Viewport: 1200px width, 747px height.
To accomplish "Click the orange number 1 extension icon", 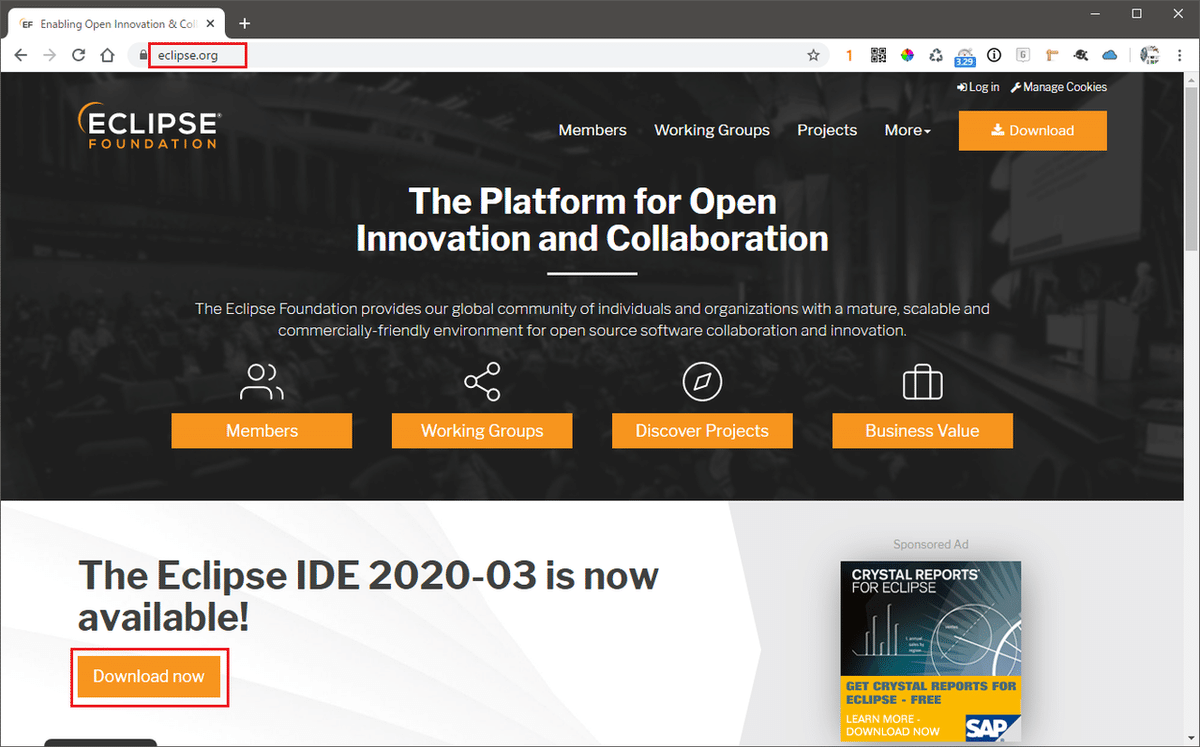I will click(x=849, y=56).
